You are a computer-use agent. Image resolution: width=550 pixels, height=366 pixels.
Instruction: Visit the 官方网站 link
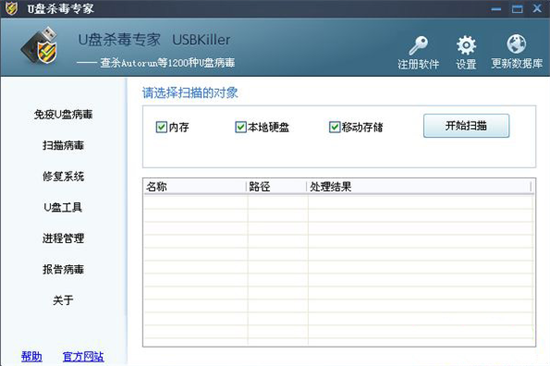83,357
